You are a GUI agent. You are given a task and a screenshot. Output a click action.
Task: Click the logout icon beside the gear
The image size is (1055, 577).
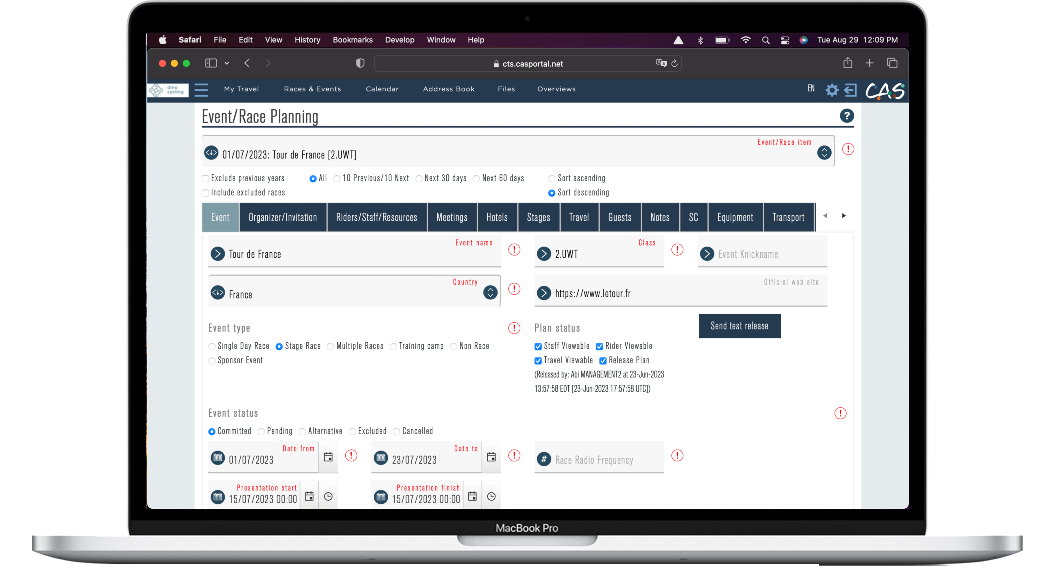(850, 90)
